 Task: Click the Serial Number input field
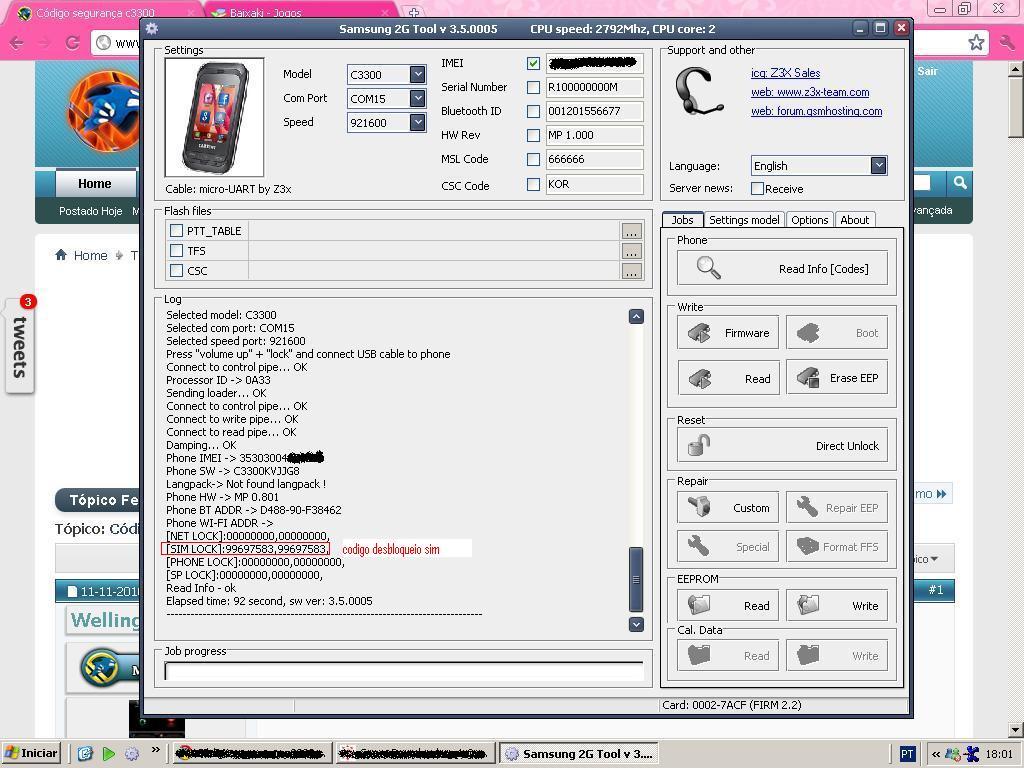(x=594, y=88)
